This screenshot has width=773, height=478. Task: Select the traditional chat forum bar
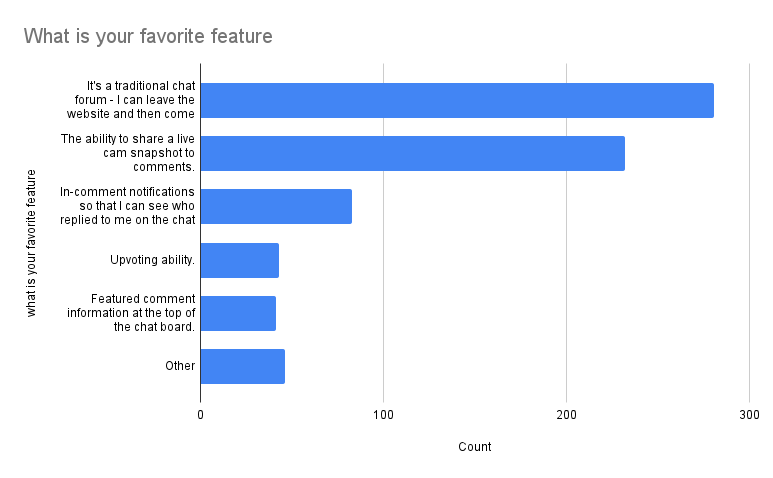coord(457,100)
